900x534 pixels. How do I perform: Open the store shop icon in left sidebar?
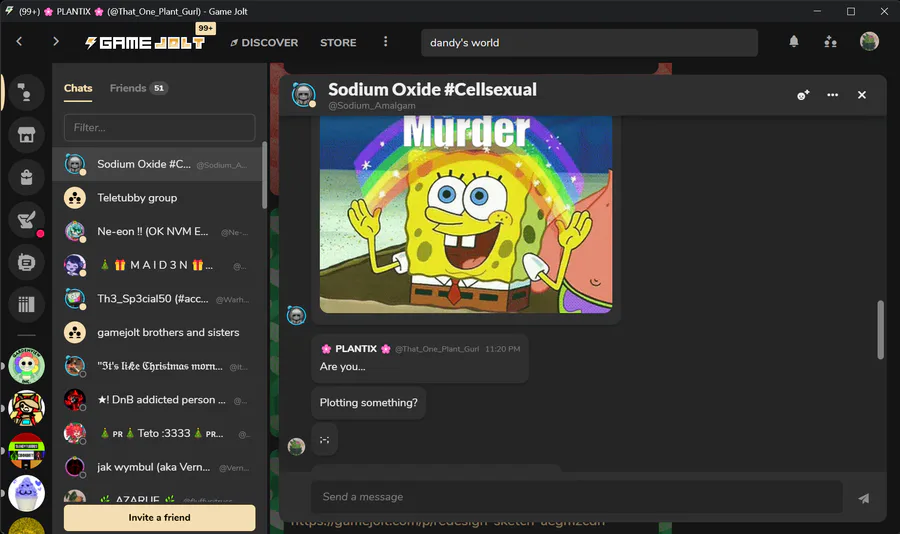tap(26, 135)
